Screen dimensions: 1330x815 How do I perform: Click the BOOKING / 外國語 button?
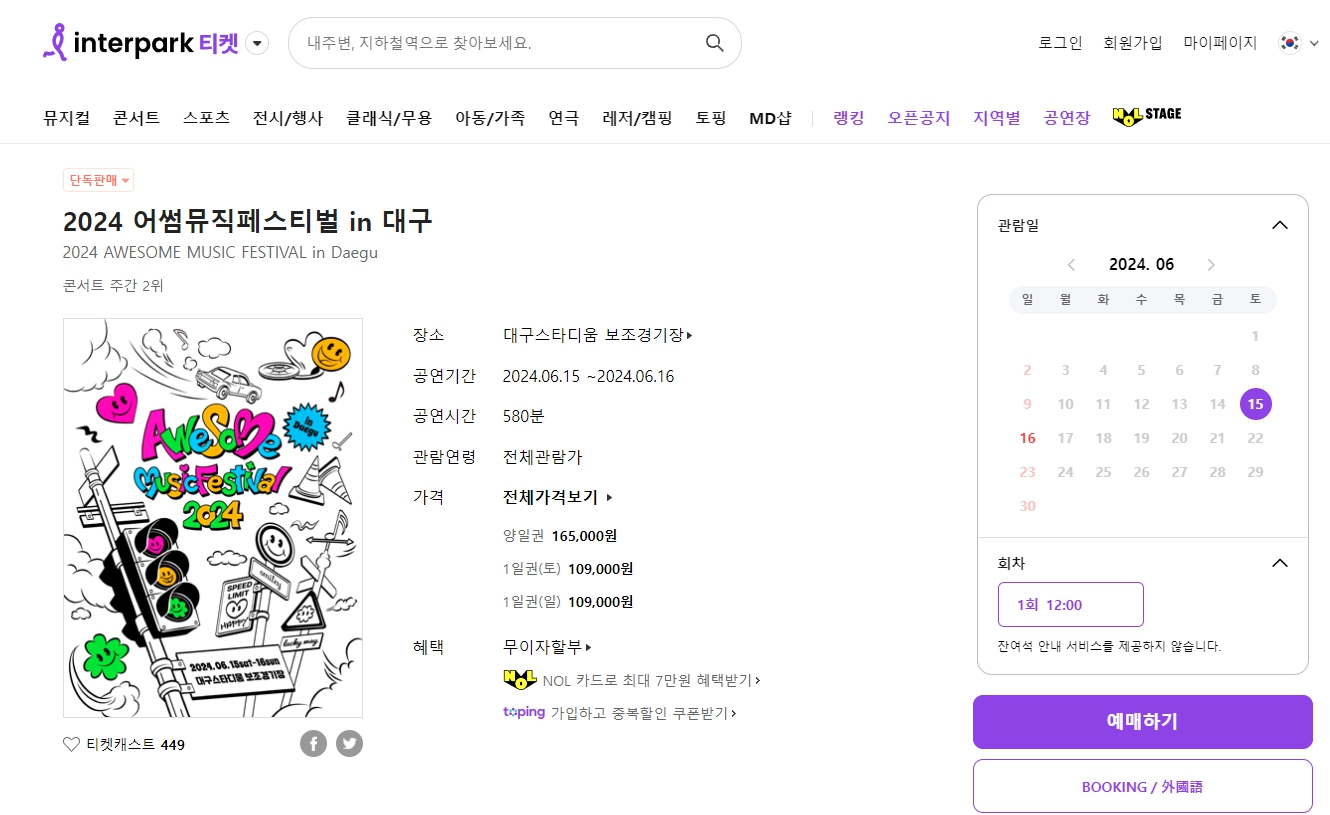(x=1142, y=786)
